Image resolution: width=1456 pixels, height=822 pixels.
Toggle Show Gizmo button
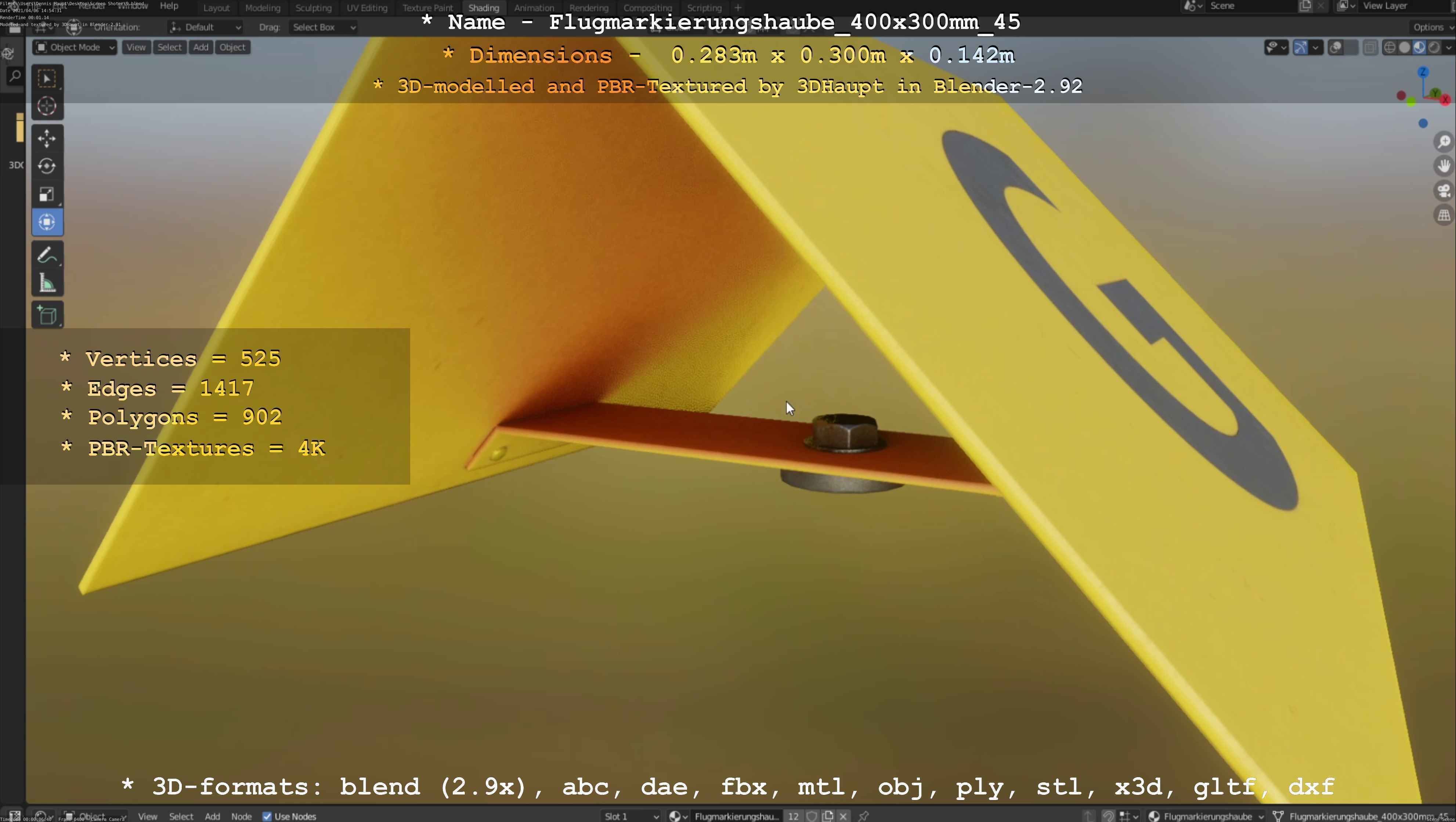click(x=1301, y=47)
